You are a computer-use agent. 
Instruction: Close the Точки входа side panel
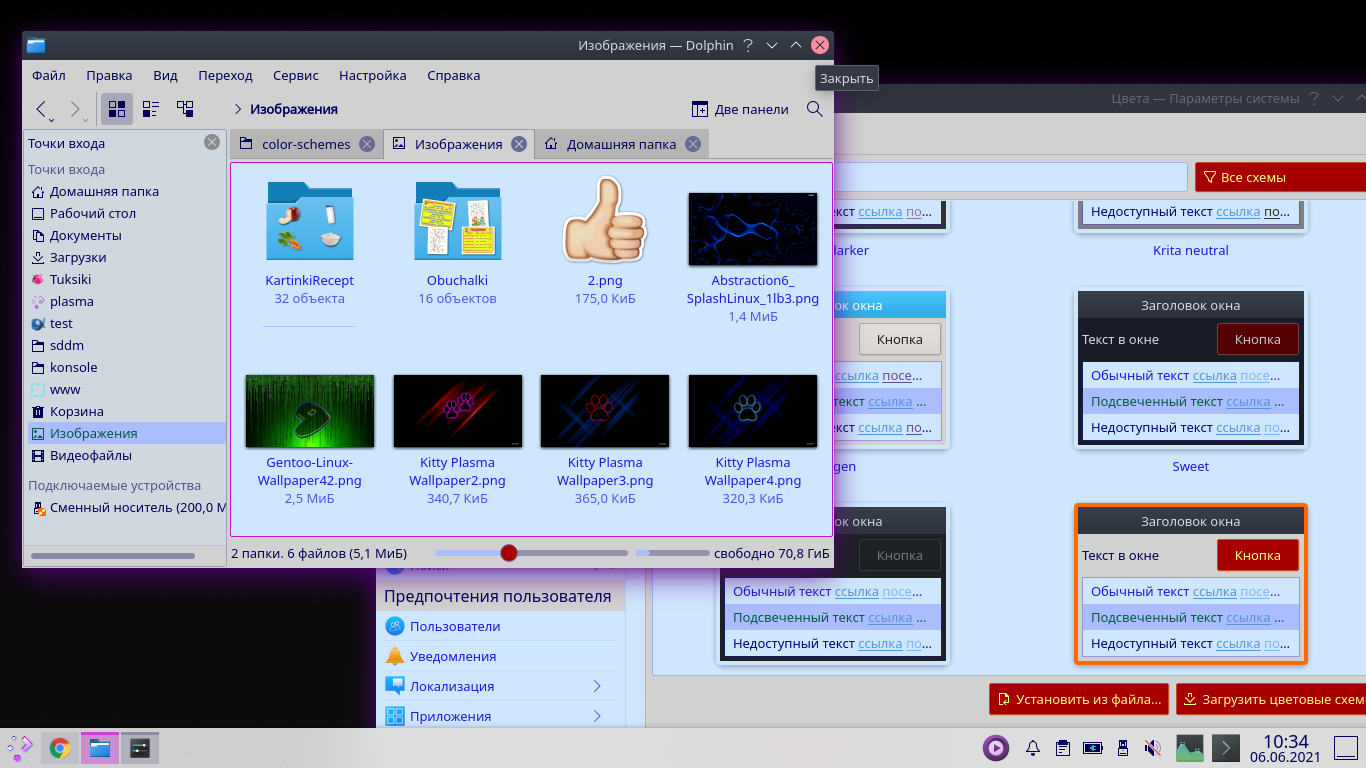coord(212,142)
